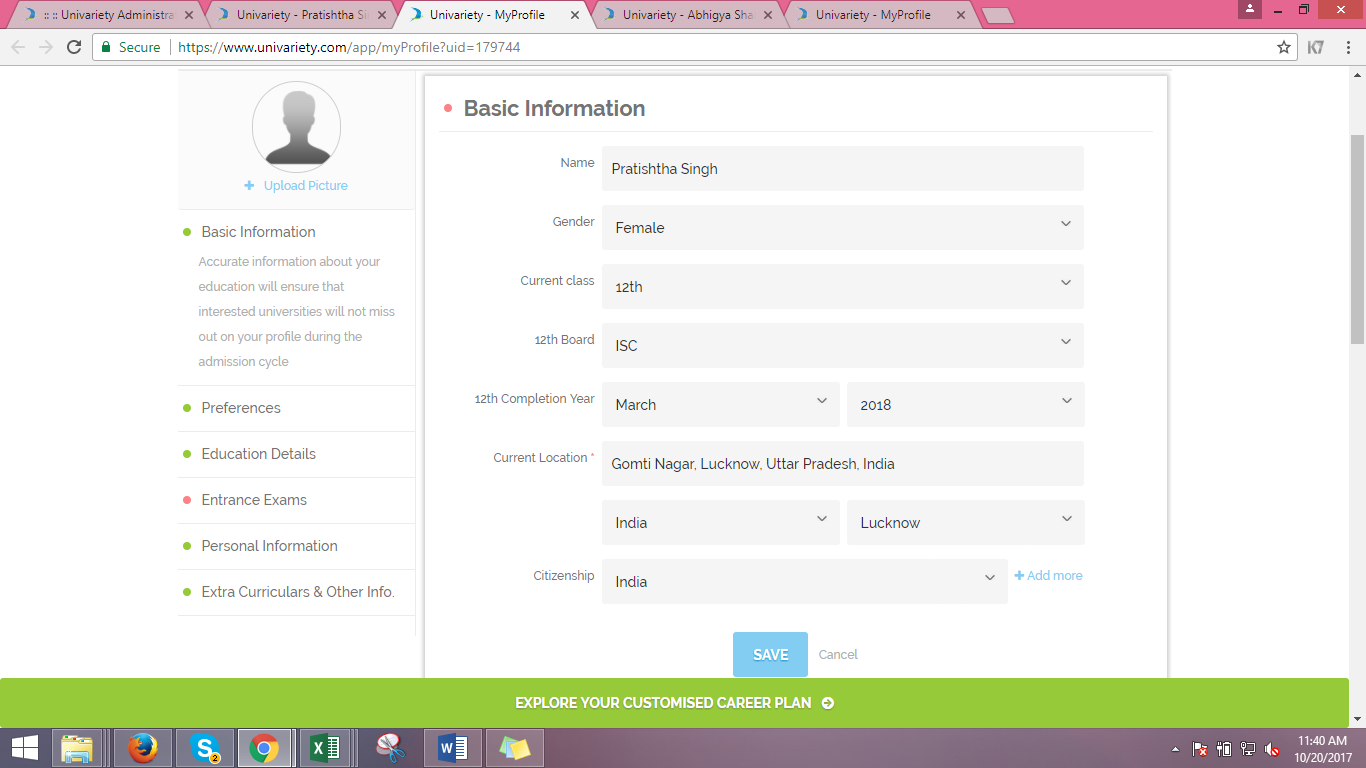1366x768 pixels.
Task: Open the Current class dropdown
Action: point(843,287)
